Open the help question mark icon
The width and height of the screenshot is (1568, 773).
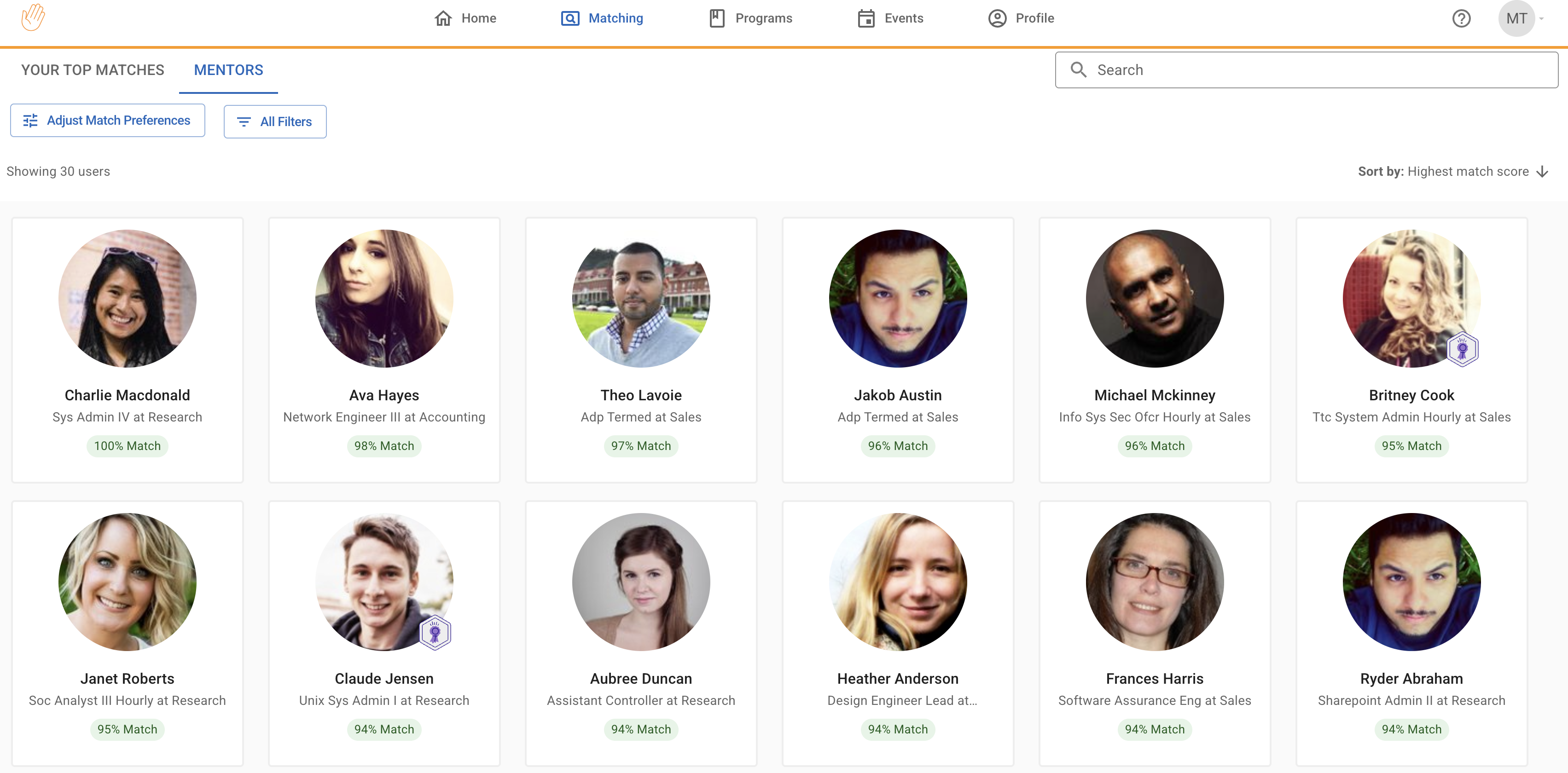coord(1461,18)
